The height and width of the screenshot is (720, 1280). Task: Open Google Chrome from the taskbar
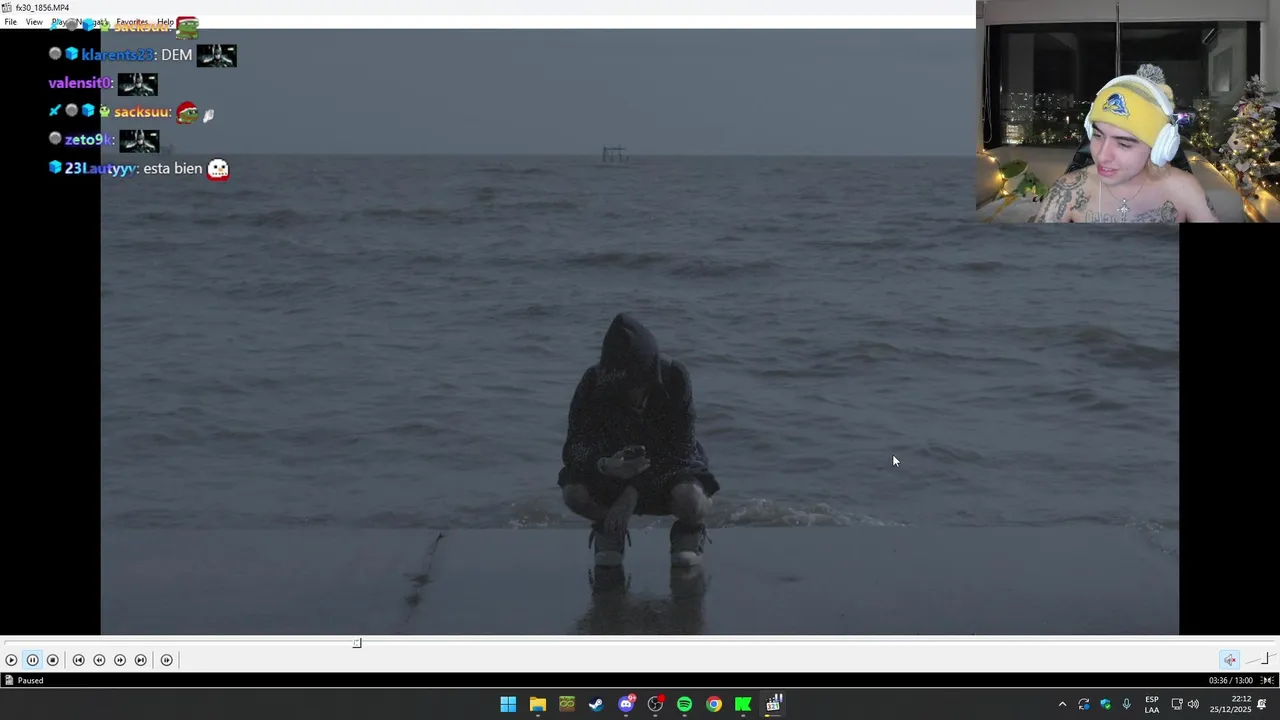click(714, 704)
